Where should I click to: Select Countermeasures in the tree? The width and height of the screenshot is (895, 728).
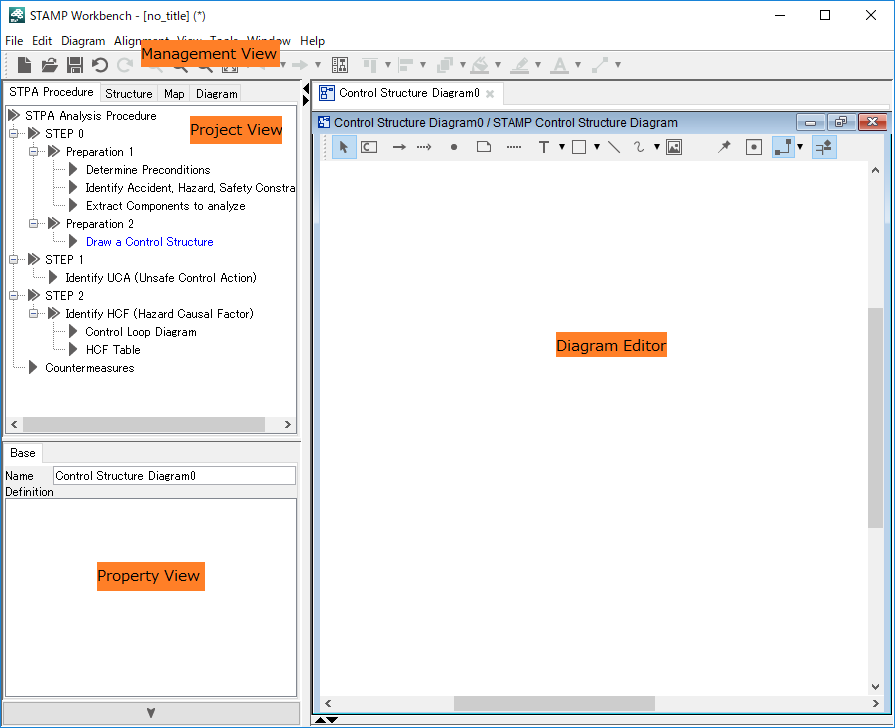(x=90, y=368)
